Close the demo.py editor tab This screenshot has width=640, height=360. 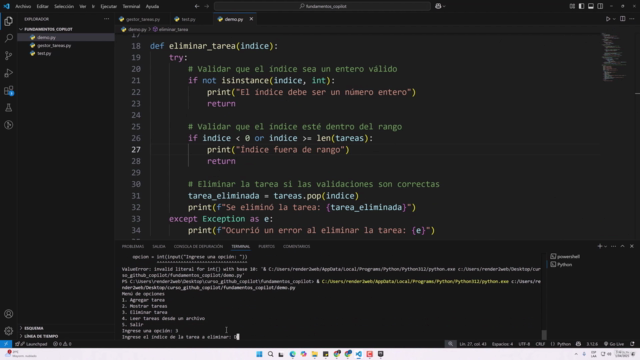[251, 19]
